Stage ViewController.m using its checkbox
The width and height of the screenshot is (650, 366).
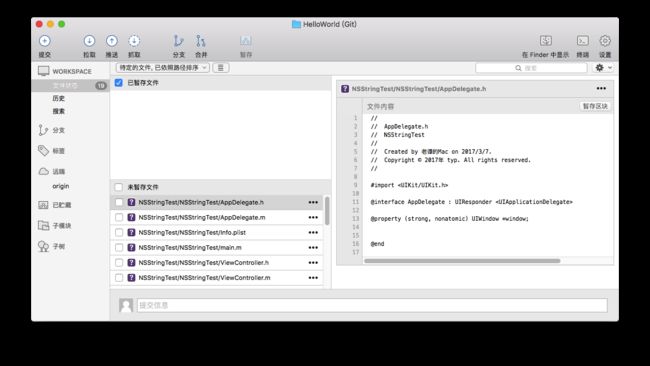pos(119,278)
